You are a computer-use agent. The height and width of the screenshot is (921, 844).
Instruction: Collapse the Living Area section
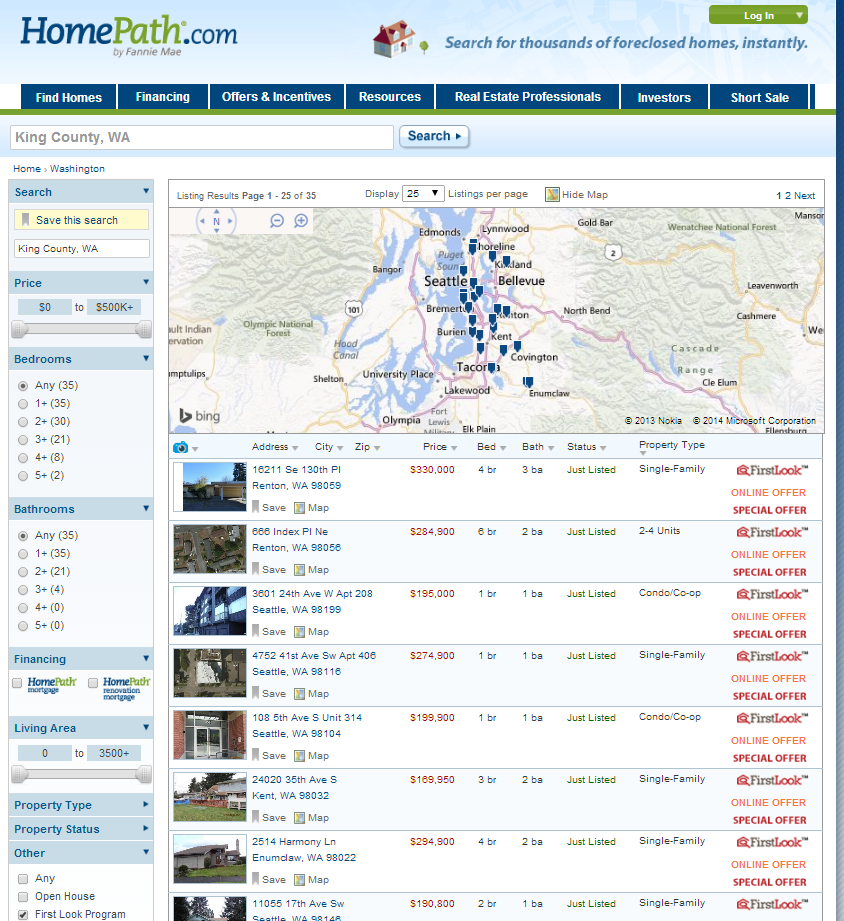pyautogui.click(x=146, y=727)
